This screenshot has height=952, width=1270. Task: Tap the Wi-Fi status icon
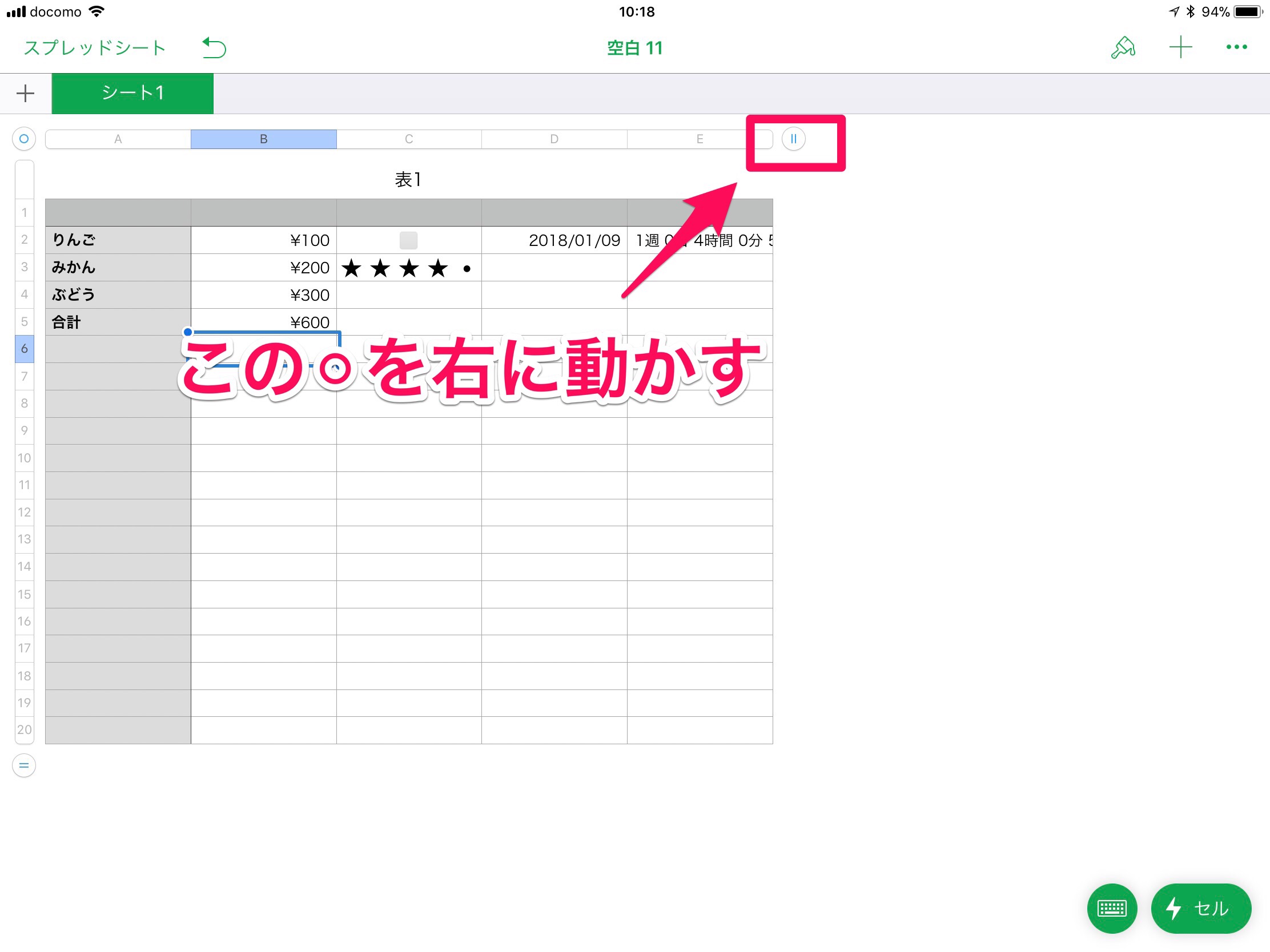point(97,11)
